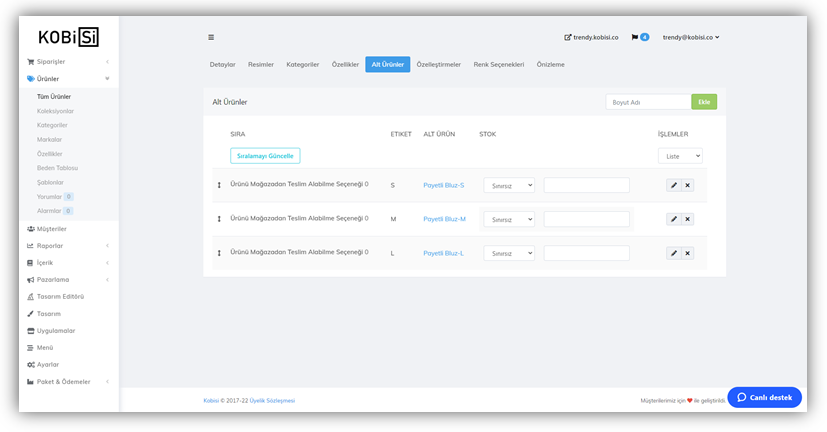
Task: Switch to the Resimler tab
Action: coord(261,64)
